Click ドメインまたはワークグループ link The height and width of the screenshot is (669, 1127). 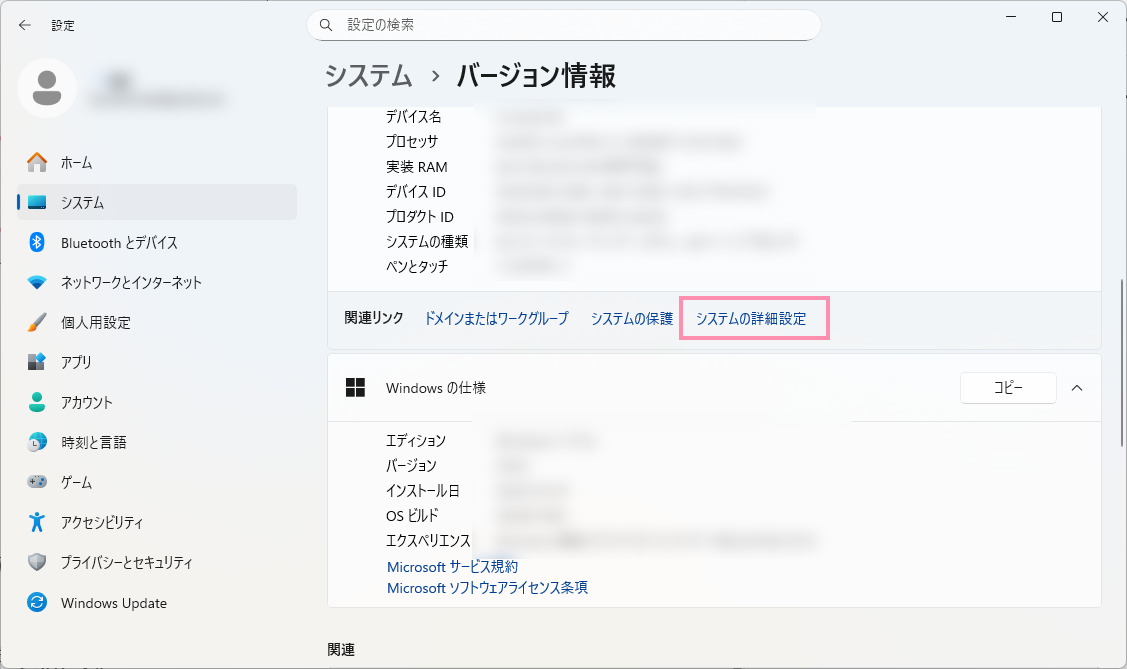[x=496, y=318]
